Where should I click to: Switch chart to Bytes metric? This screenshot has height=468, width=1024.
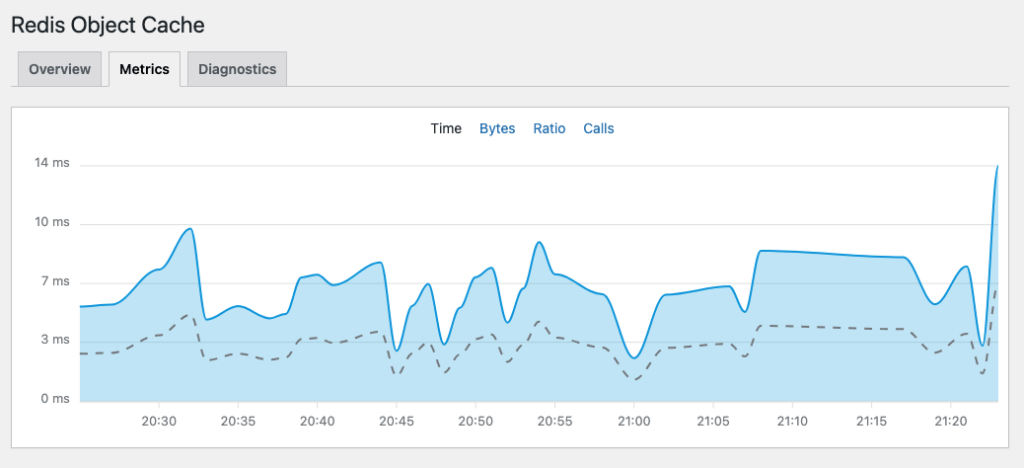pyautogui.click(x=497, y=128)
